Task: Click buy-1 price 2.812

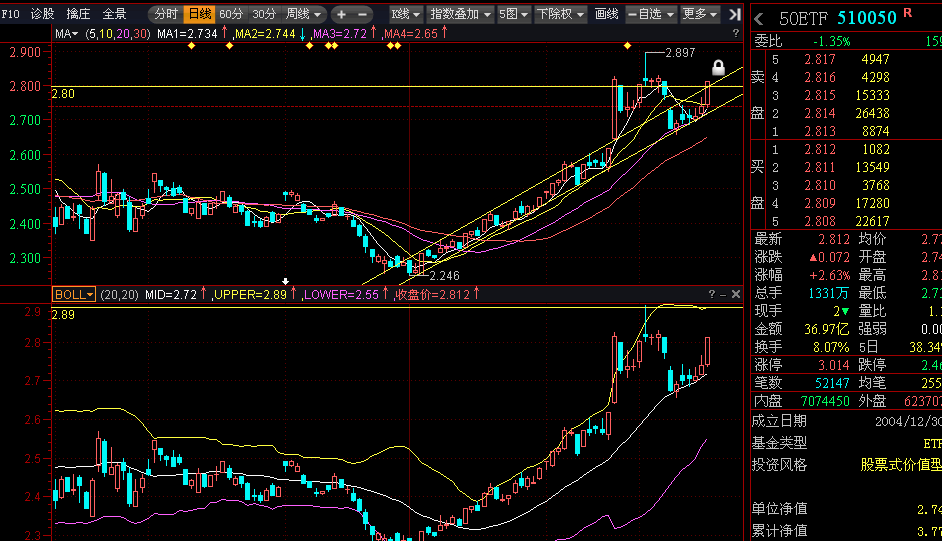Action: [819, 150]
